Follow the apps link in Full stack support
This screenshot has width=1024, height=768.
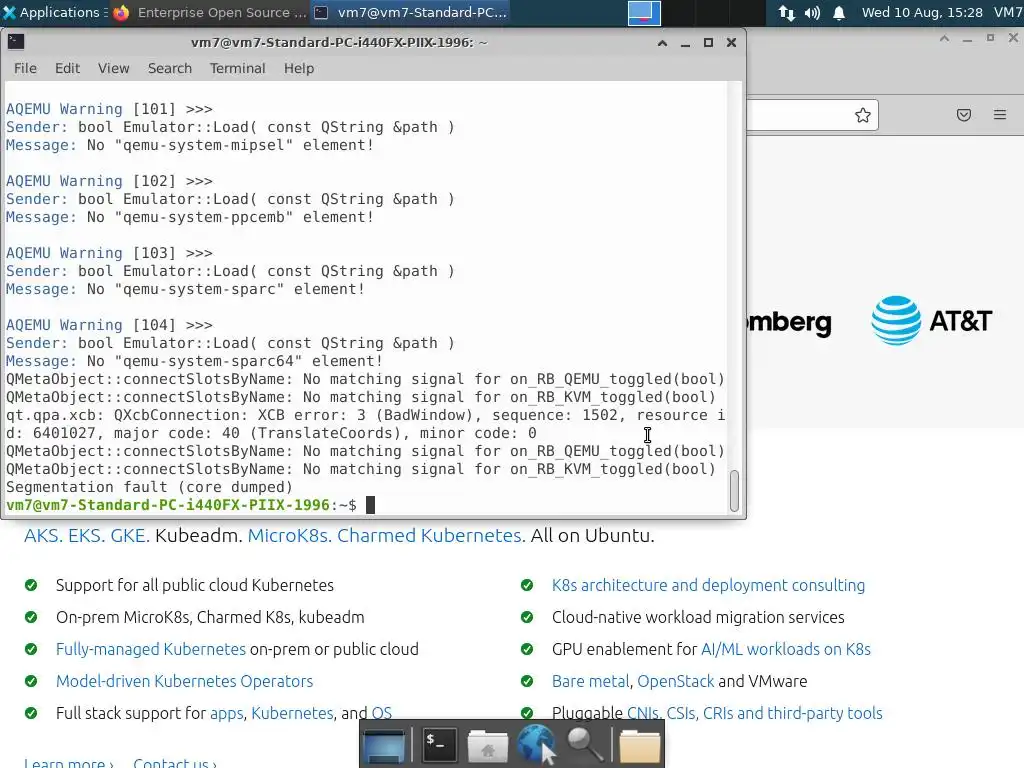click(x=227, y=713)
